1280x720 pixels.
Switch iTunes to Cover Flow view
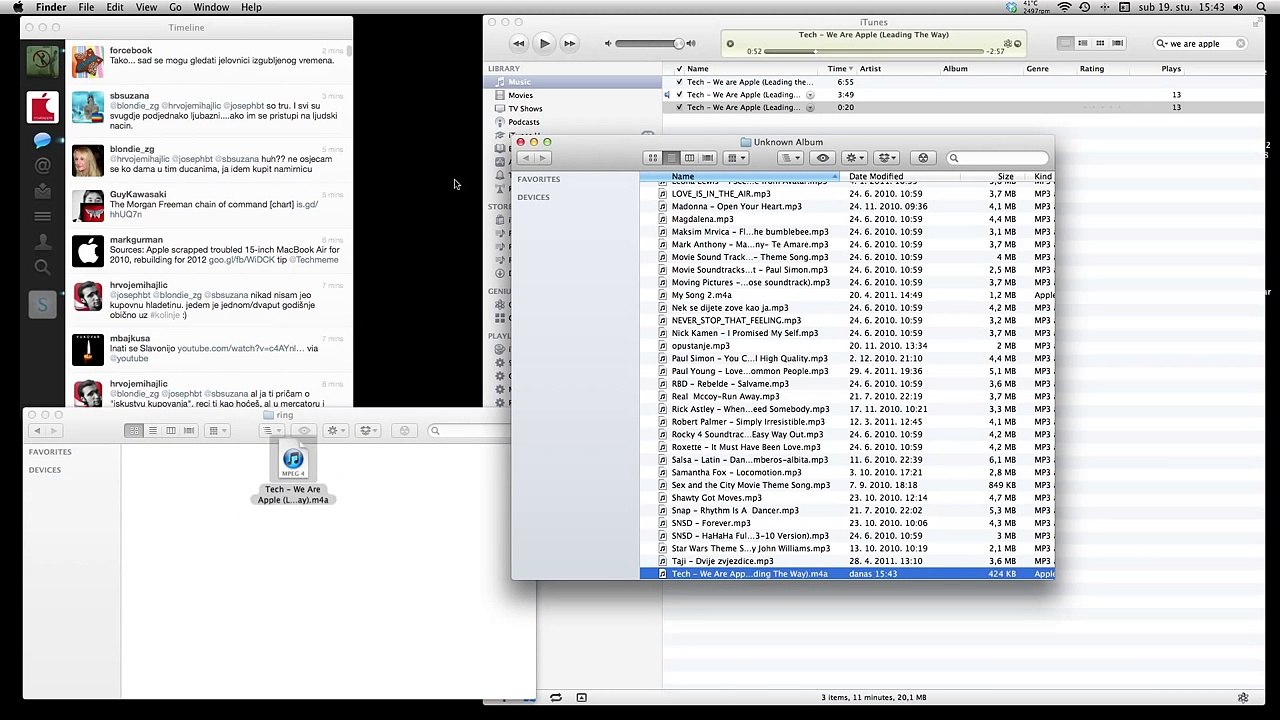(1117, 43)
